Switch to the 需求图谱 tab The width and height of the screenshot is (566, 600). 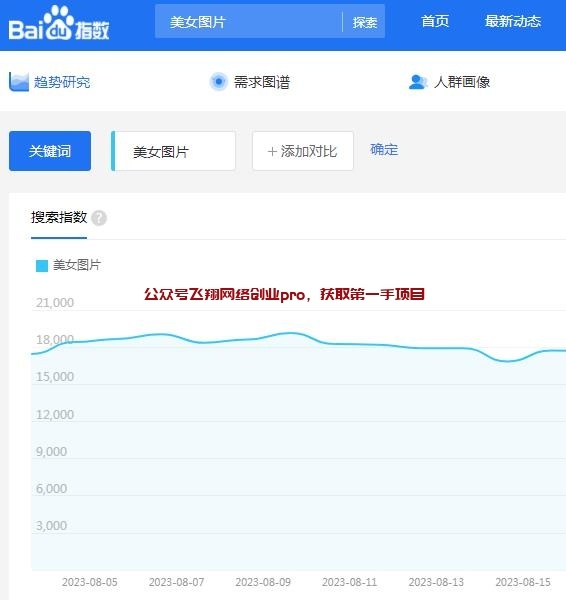(x=250, y=82)
